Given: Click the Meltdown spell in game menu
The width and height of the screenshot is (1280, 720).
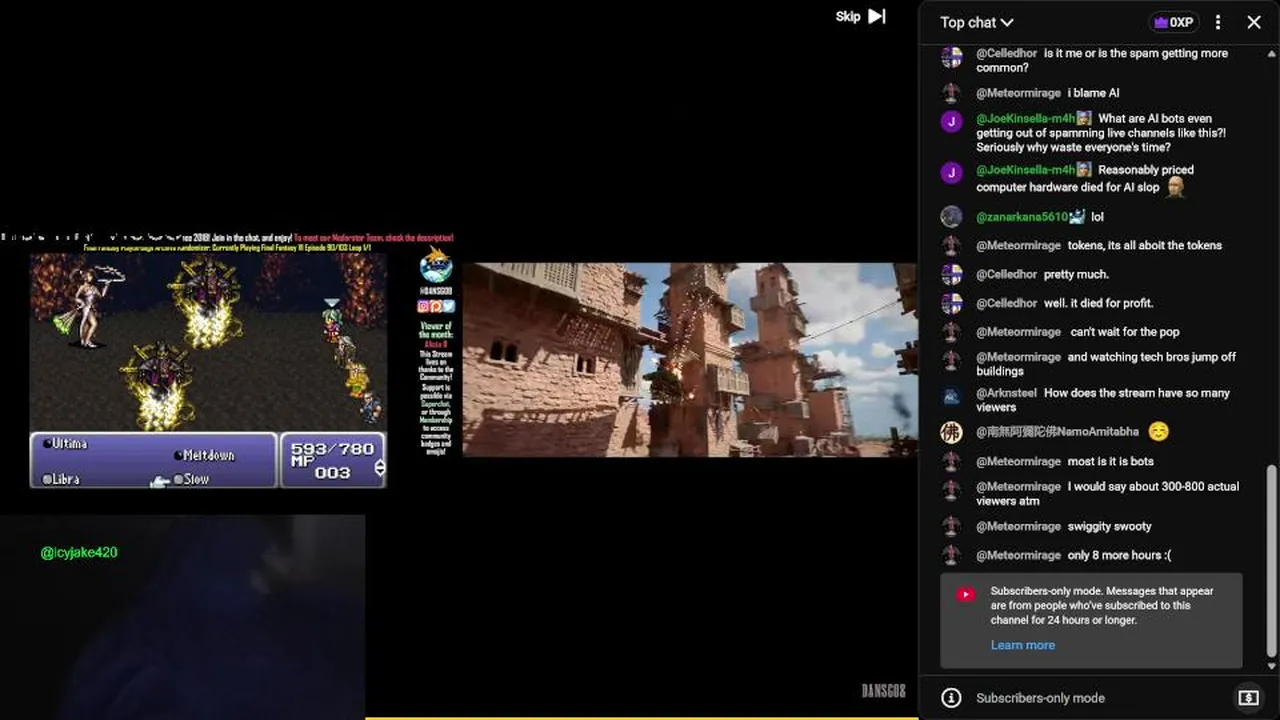Looking at the screenshot, I should [204, 455].
